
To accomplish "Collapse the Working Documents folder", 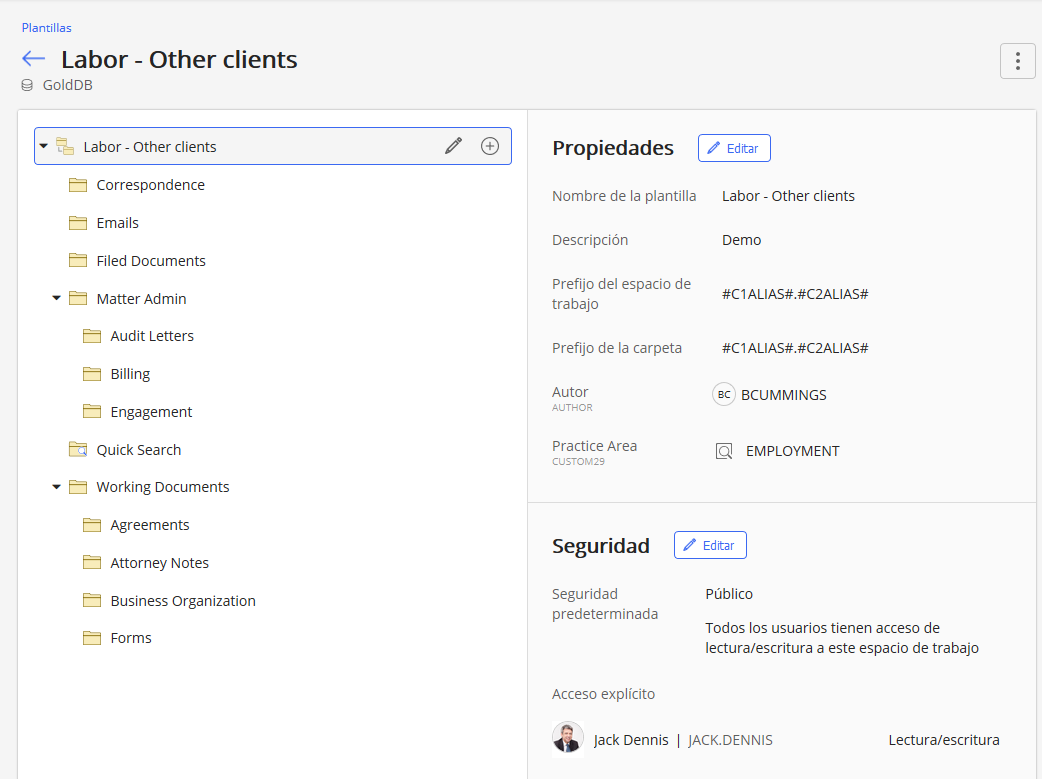I will point(57,487).
